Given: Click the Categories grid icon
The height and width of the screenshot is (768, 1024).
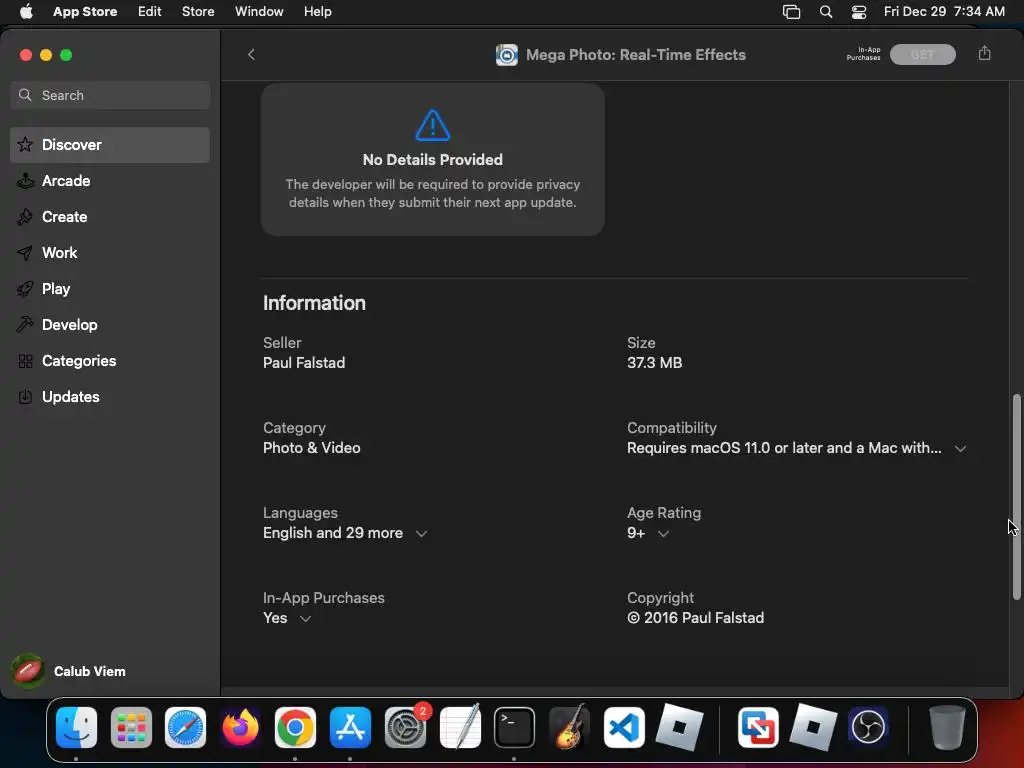Looking at the screenshot, I should (25, 360).
